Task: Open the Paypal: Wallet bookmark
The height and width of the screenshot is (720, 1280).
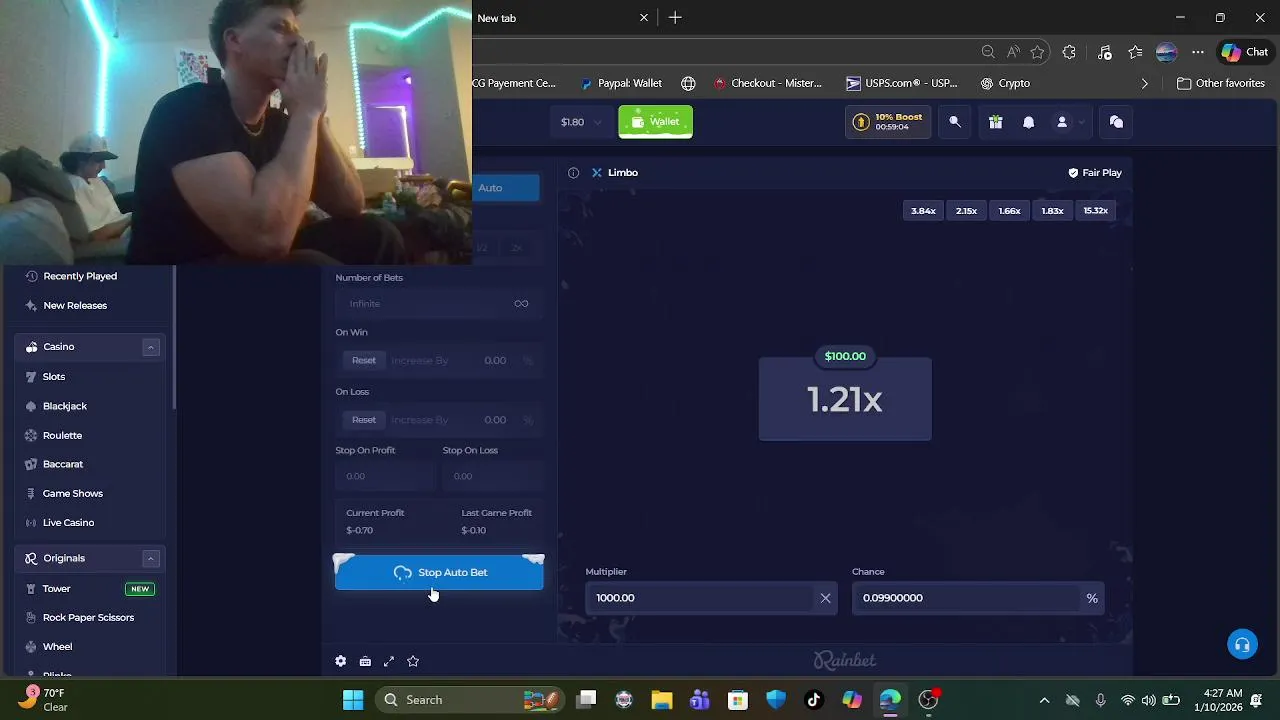Action: coord(621,84)
